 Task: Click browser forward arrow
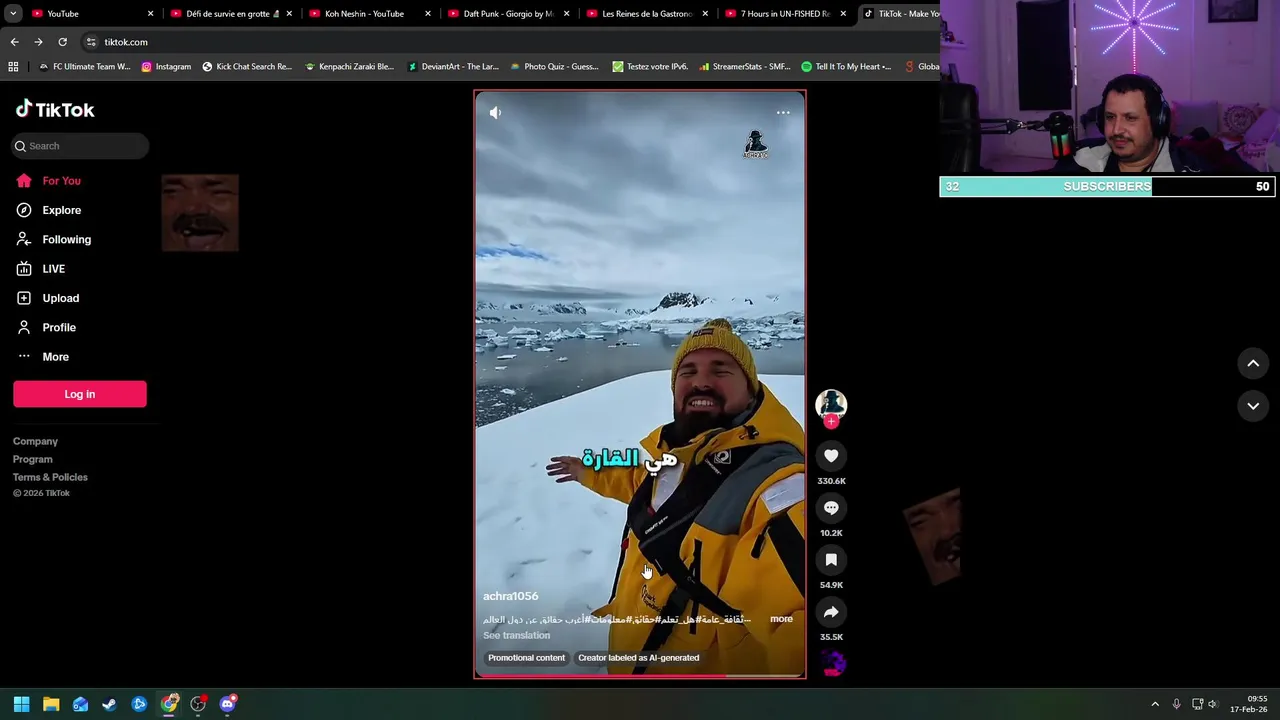pos(38,42)
